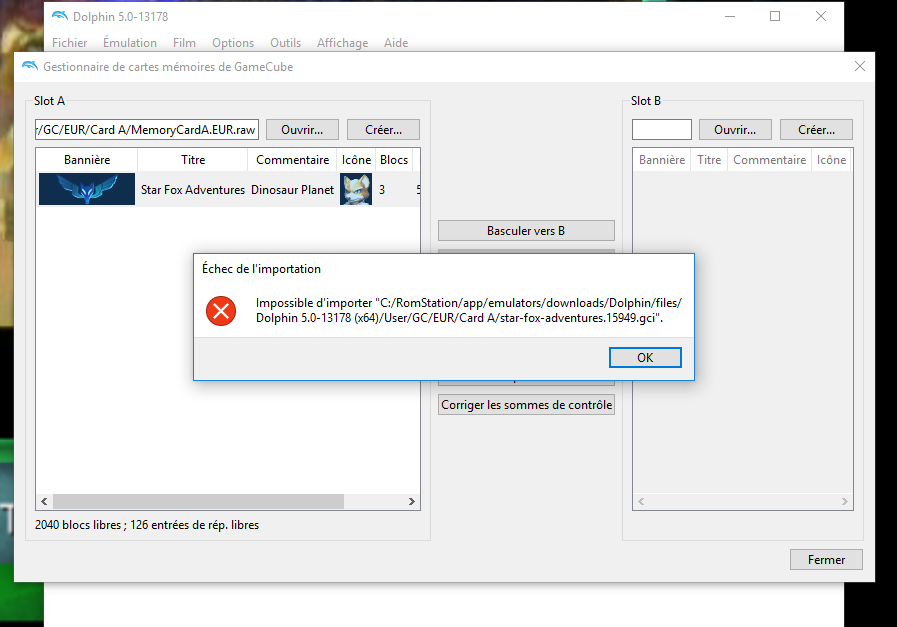Click the red error icon in the dialog
Screen dimensions: 897x627
coord(221,311)
